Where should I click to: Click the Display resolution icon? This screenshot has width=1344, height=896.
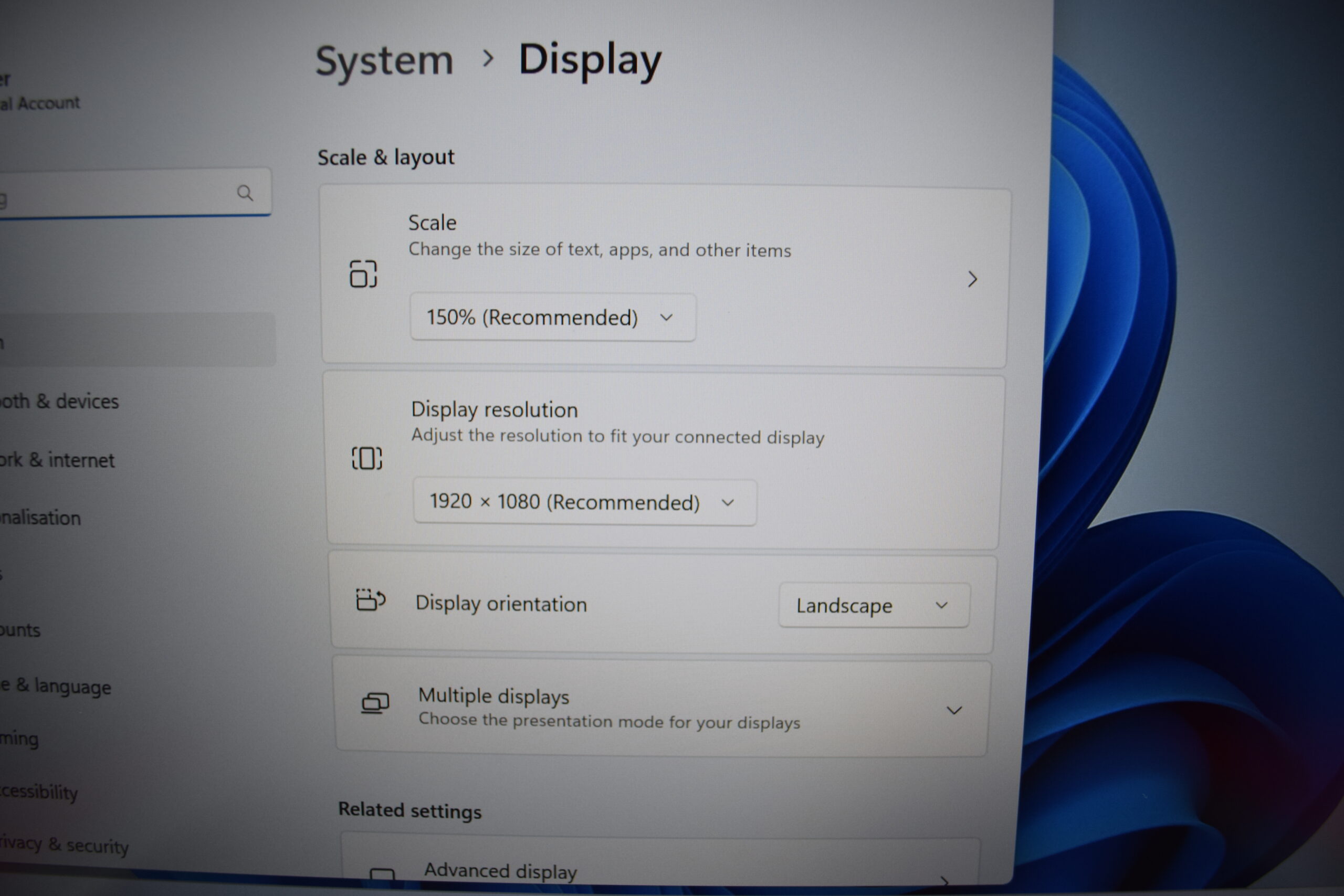click(x=367, y=458)
